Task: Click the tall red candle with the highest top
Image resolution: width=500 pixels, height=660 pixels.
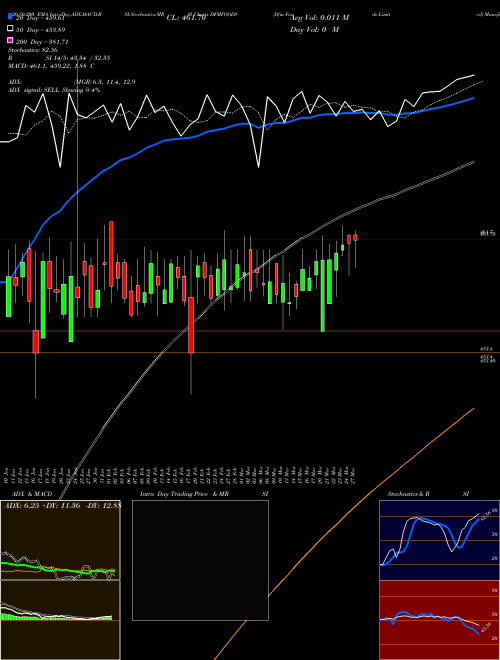Action: point(111,254)
